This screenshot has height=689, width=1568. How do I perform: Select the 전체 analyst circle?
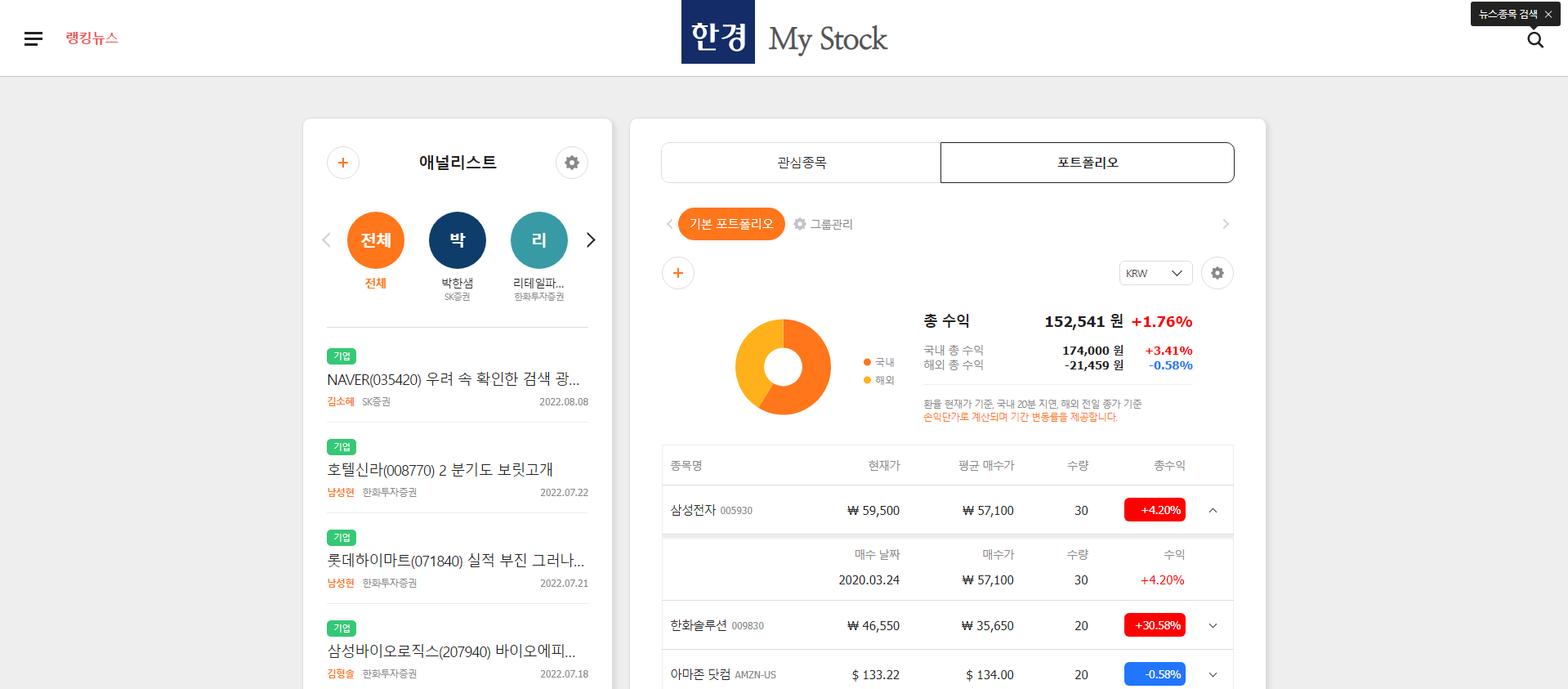[376, 240]
